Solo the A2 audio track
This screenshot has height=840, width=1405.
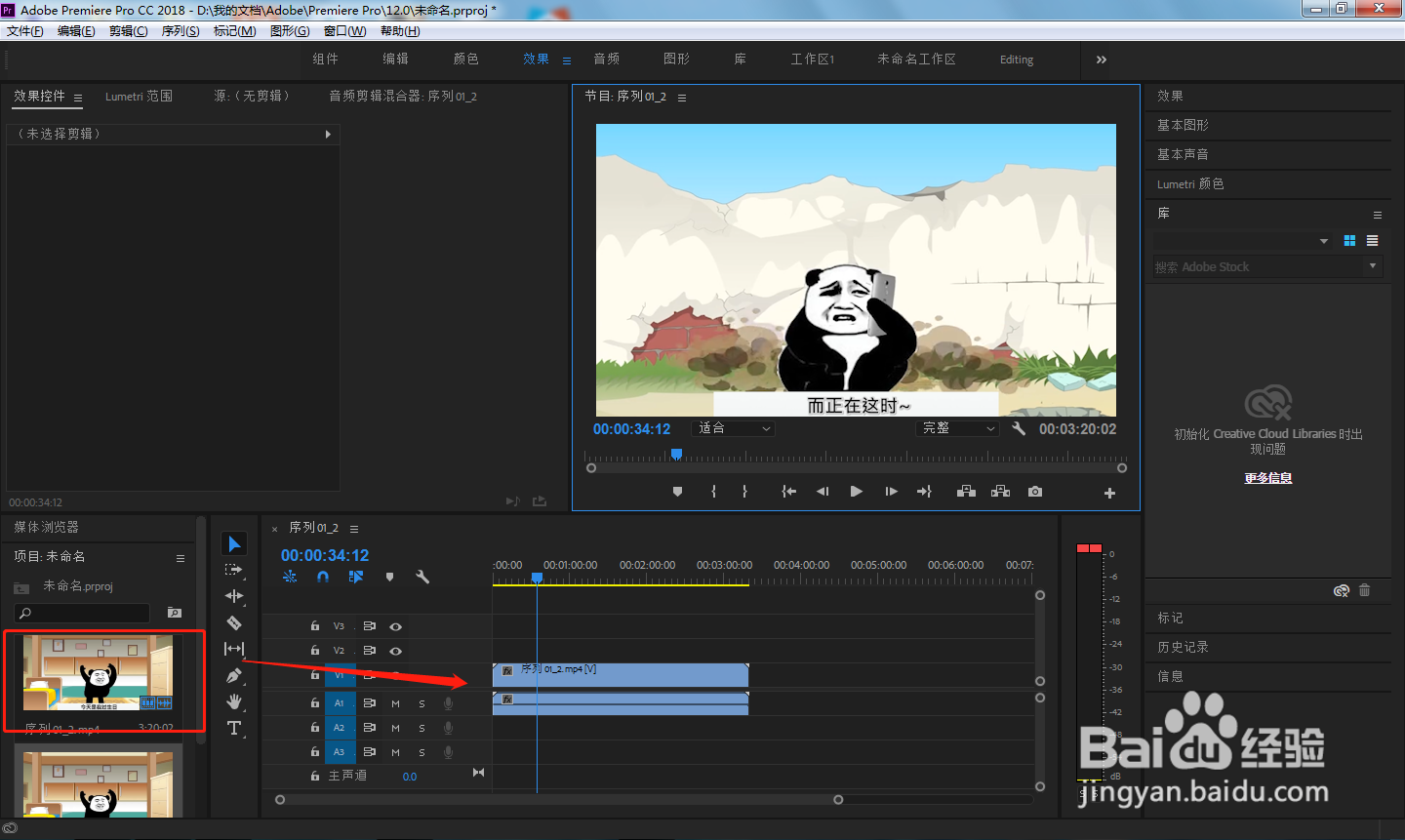[421, 728]
